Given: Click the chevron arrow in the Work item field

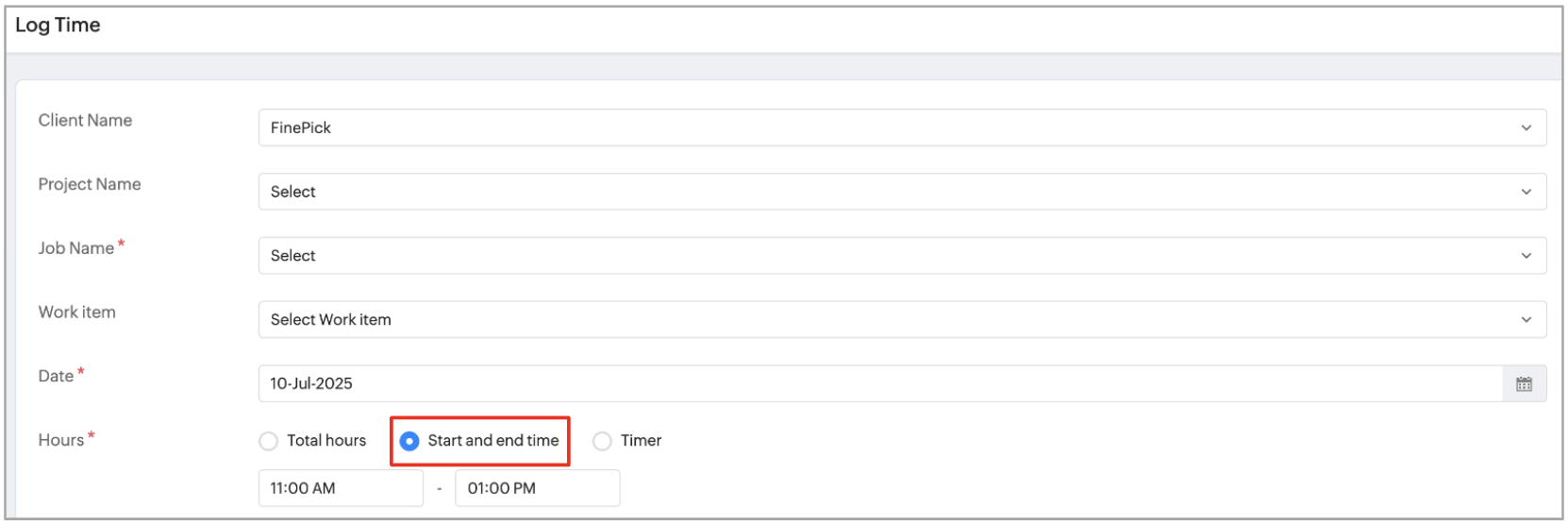Looking at the screenshot, I should coord(1526,320).
